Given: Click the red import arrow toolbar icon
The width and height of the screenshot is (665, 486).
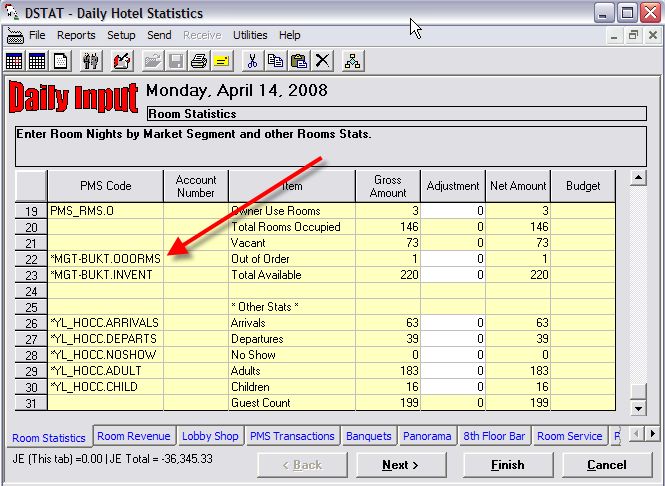Looking at the screenshot, I should [122, 61].
